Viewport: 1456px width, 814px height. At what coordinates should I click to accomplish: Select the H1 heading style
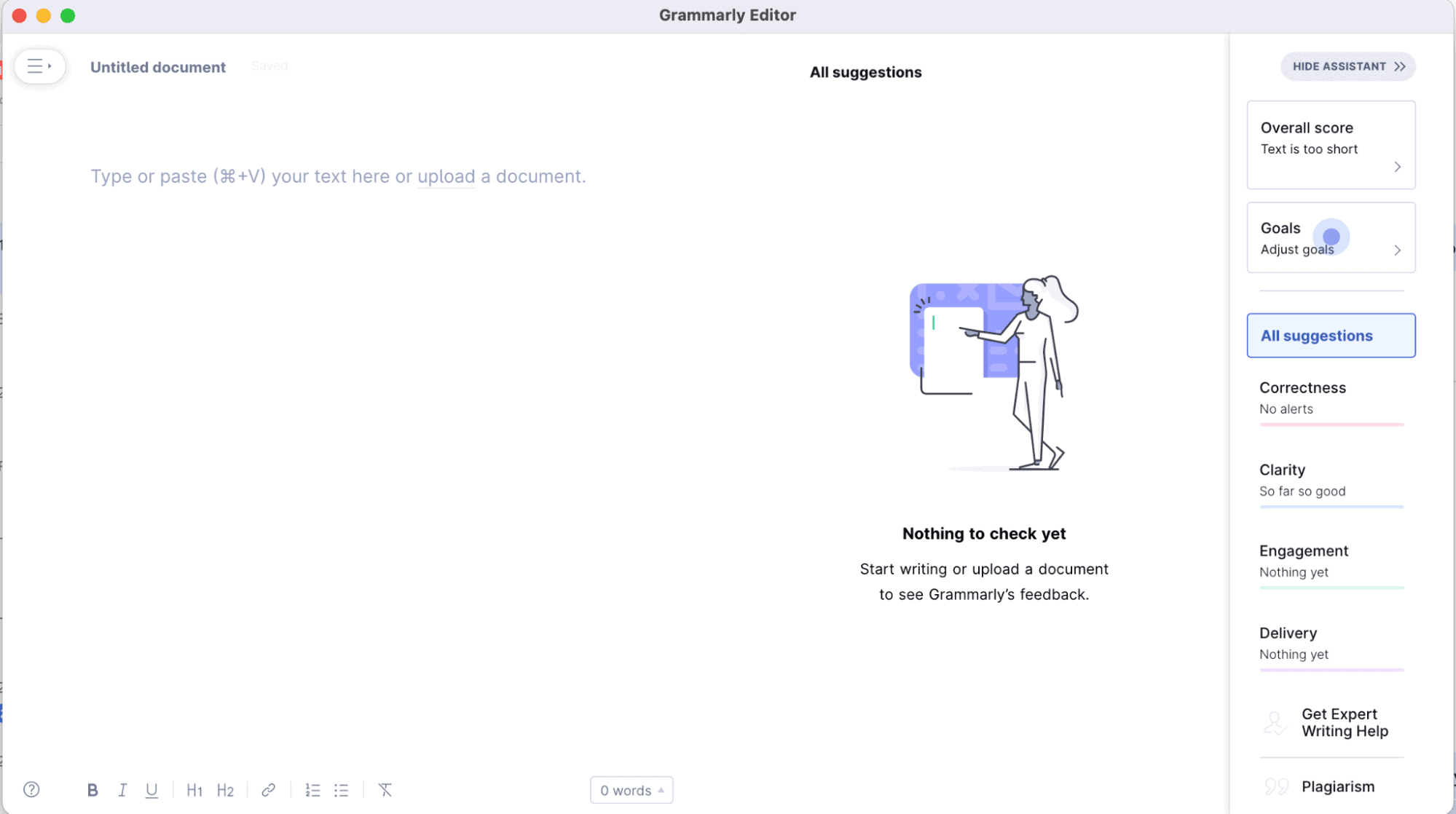[x=193, y=791]
